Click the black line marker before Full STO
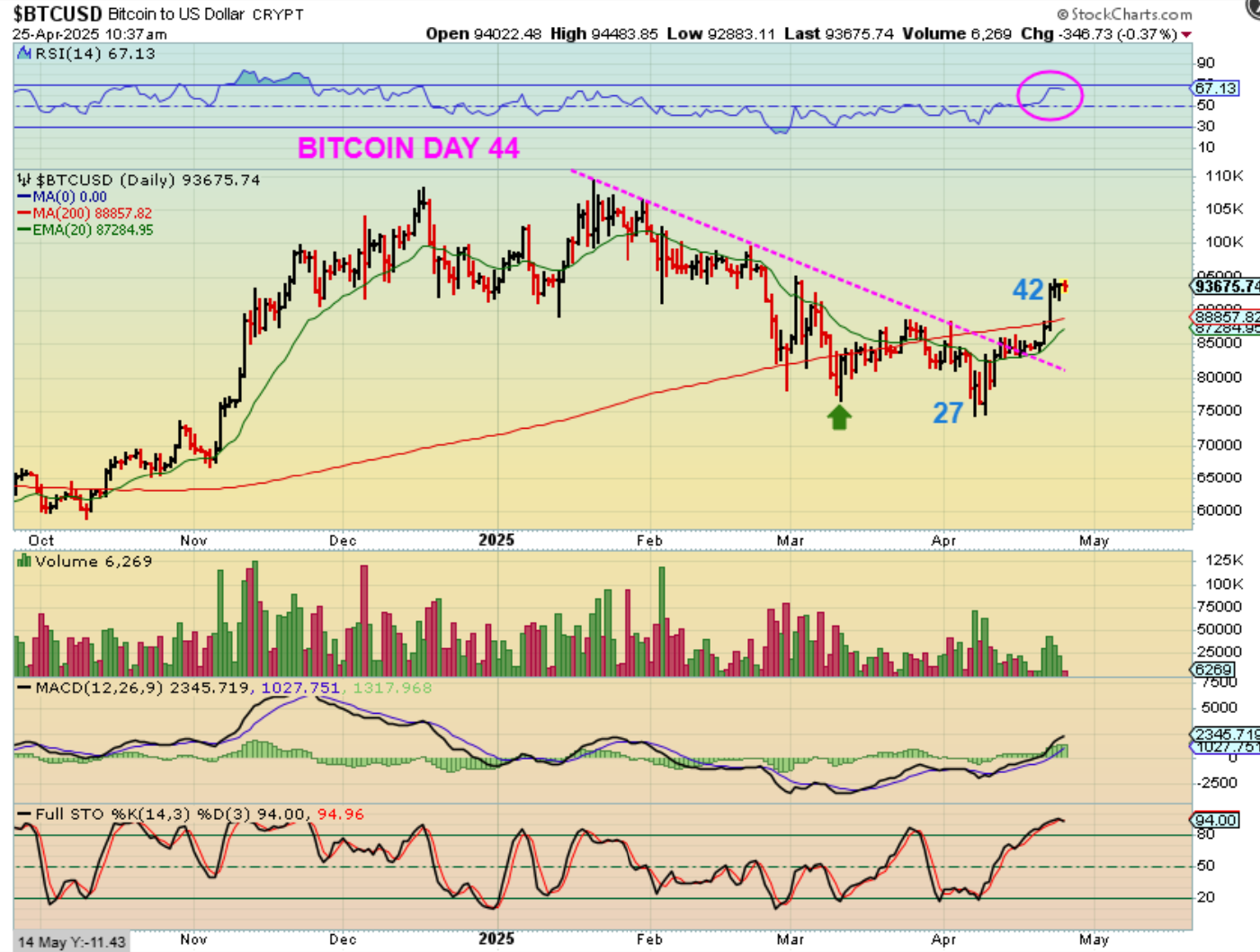This screenshot has height=952, width=1260. [24, 814]
